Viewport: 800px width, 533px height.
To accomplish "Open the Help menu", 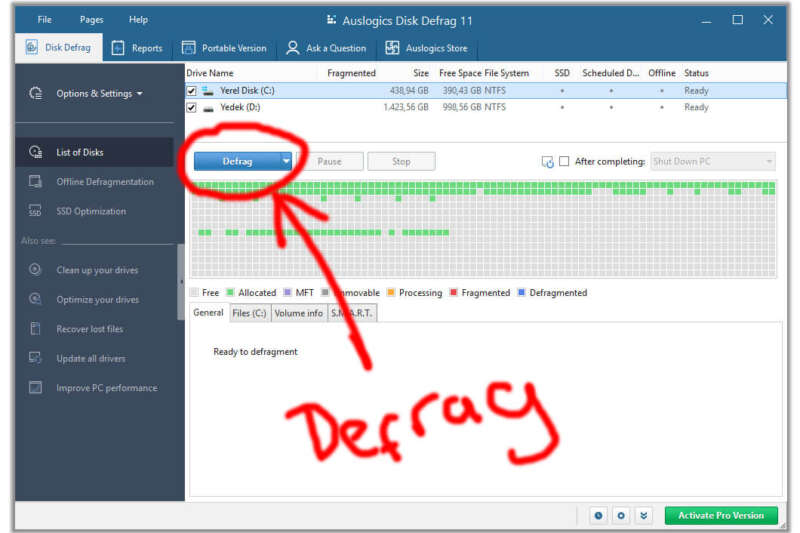I will [138, 19].
